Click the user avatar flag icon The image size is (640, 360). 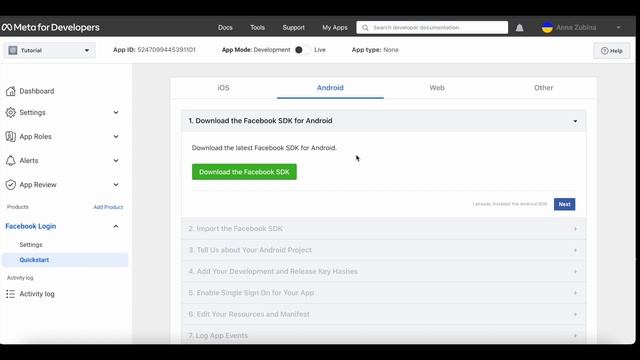[x=547, y=27]
